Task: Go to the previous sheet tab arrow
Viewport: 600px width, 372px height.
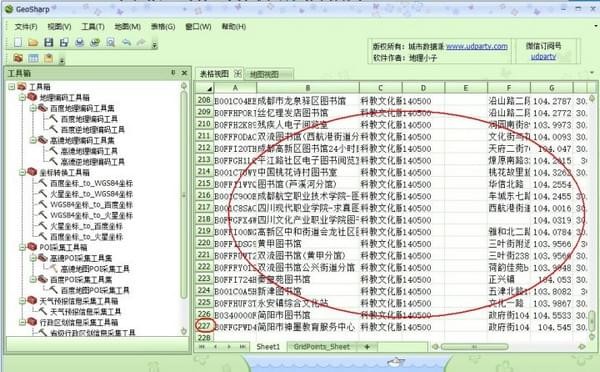Action: (x=215, y=347)
